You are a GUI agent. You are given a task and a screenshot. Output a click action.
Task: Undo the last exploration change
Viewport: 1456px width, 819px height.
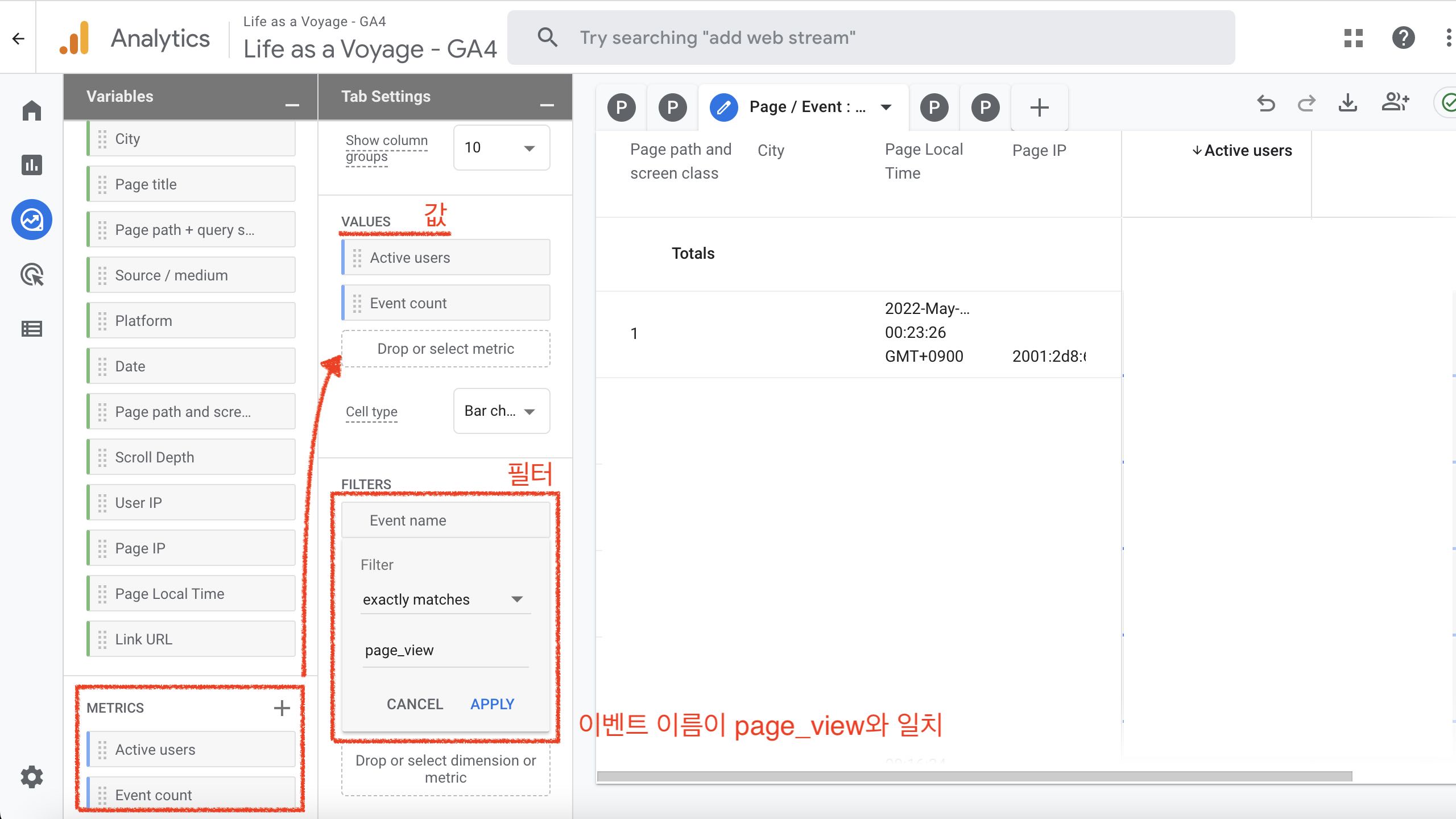(1266, 104)
